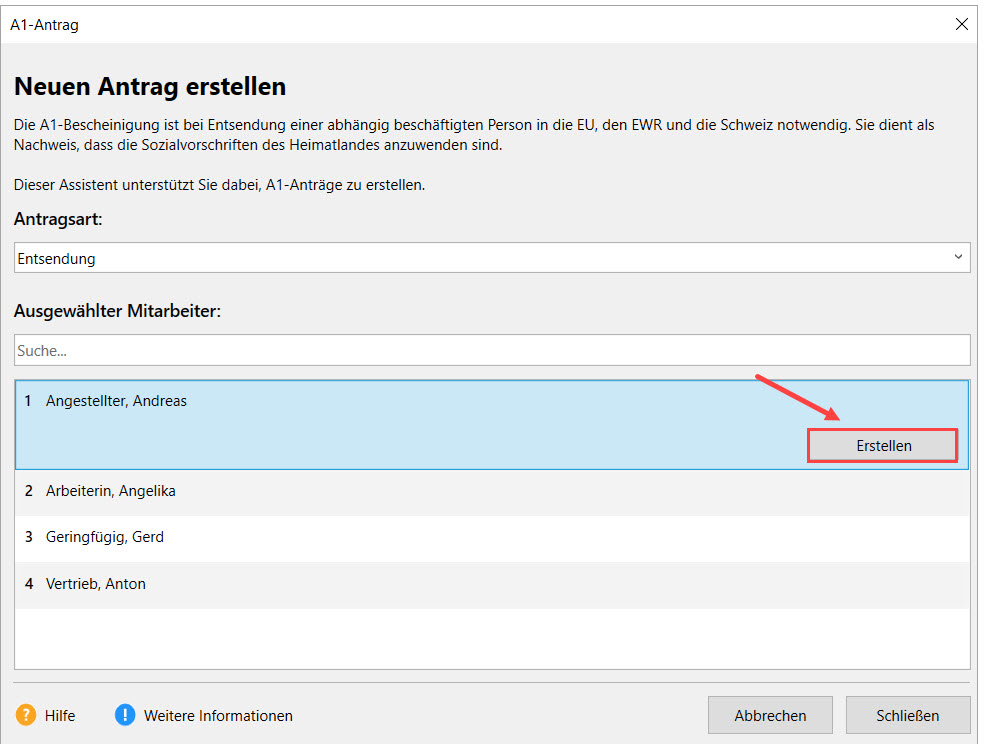Click the Abbrechen button

pyautogui.click(x=770, y=715)
